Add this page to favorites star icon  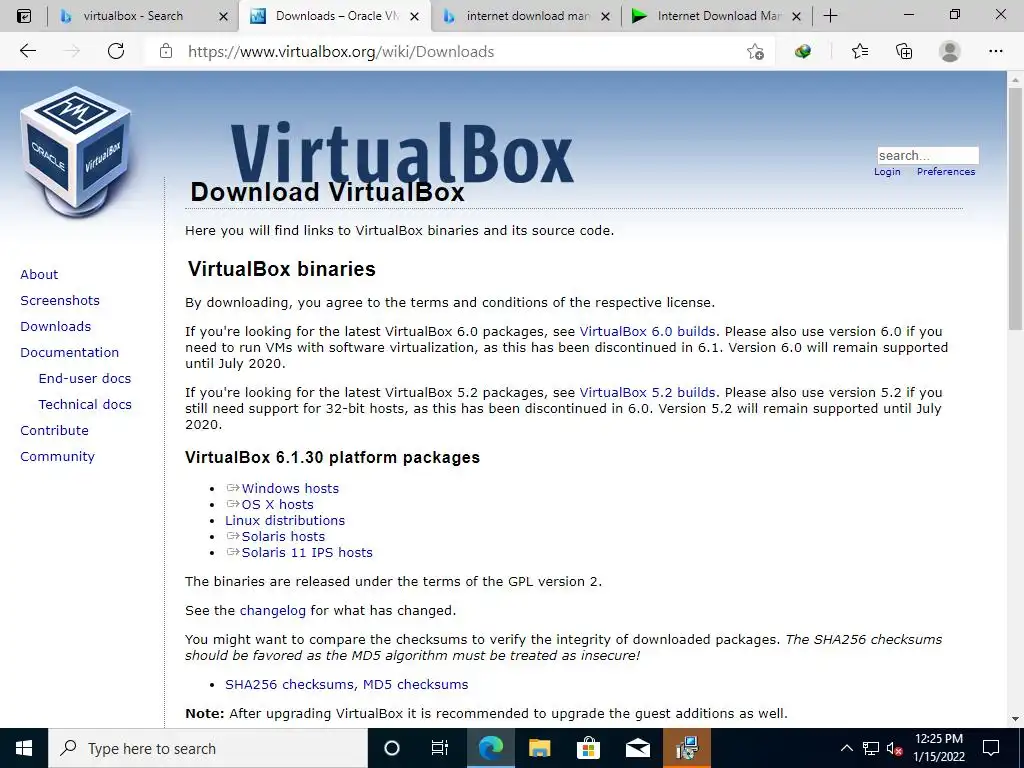755,51
